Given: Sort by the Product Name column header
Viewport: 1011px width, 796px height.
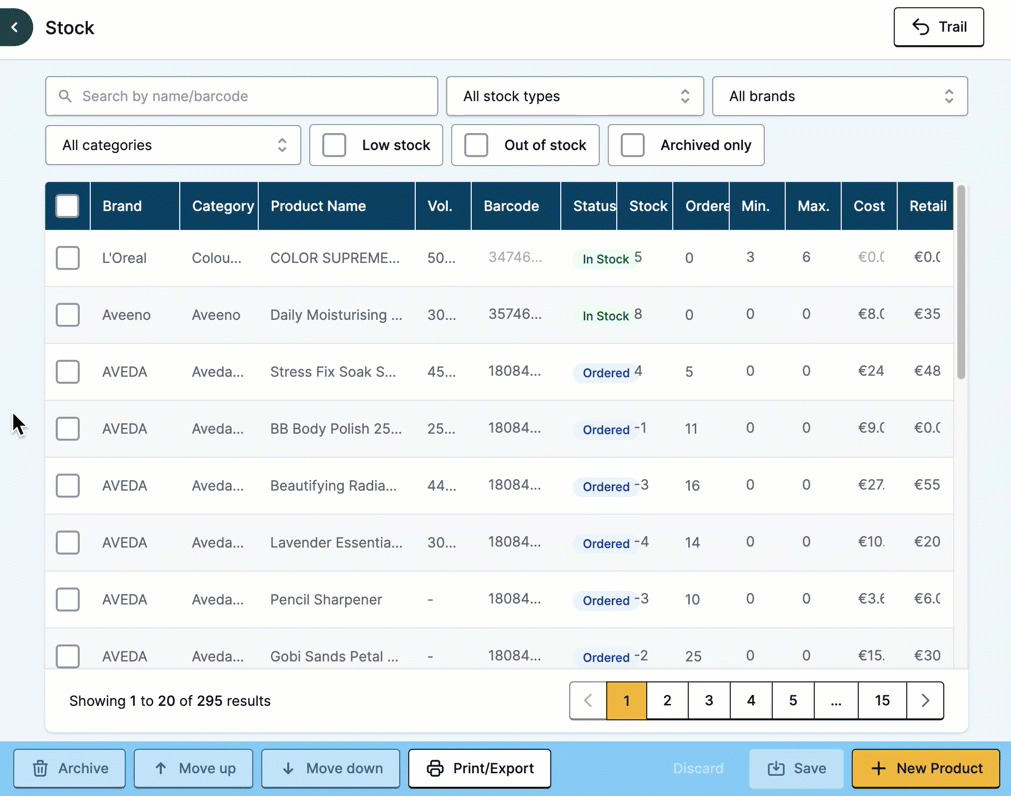Looking at the screenshot, I should click(x=337, y=206).
